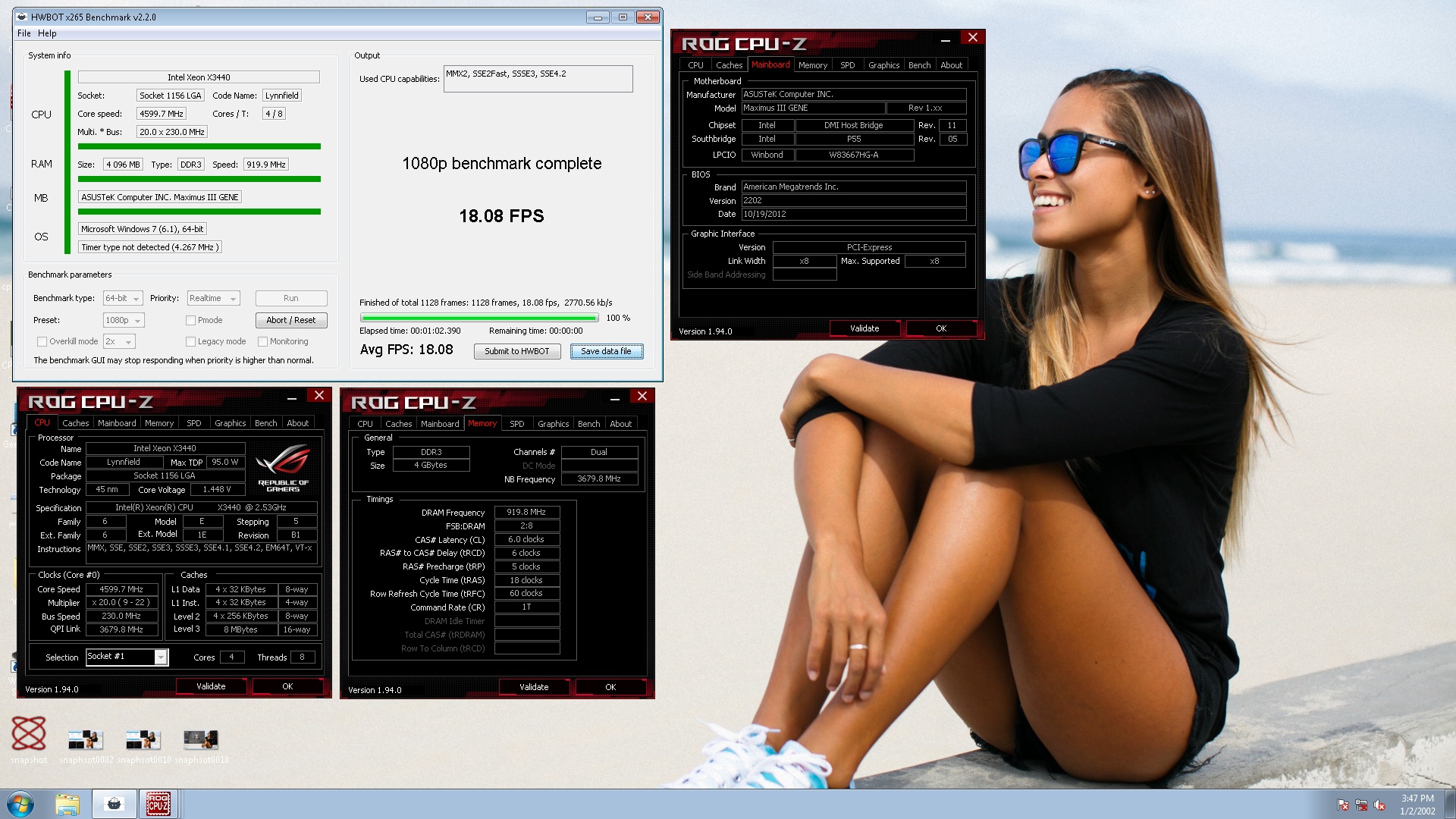Open the snapshot desktop icon

29,739
